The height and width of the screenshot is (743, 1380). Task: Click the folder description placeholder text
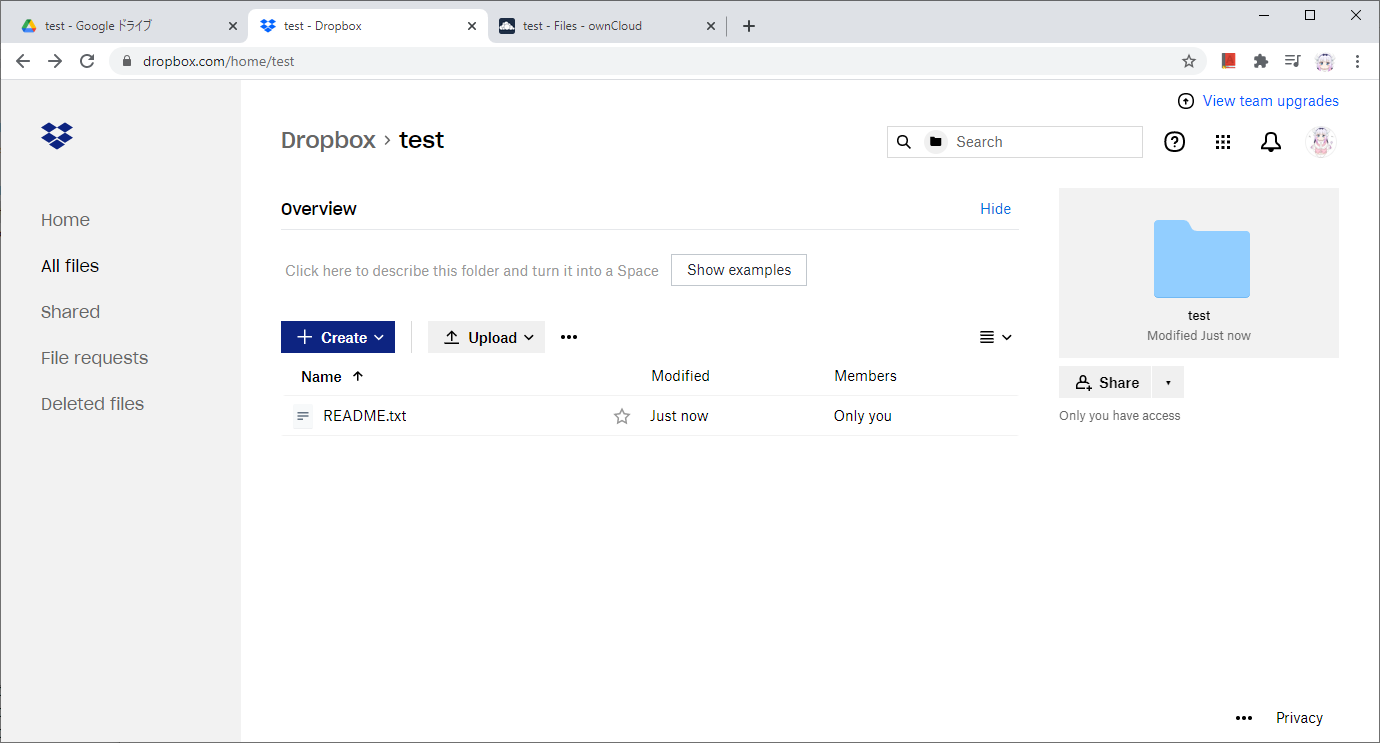pyautogui.click(x=472, y=271)
